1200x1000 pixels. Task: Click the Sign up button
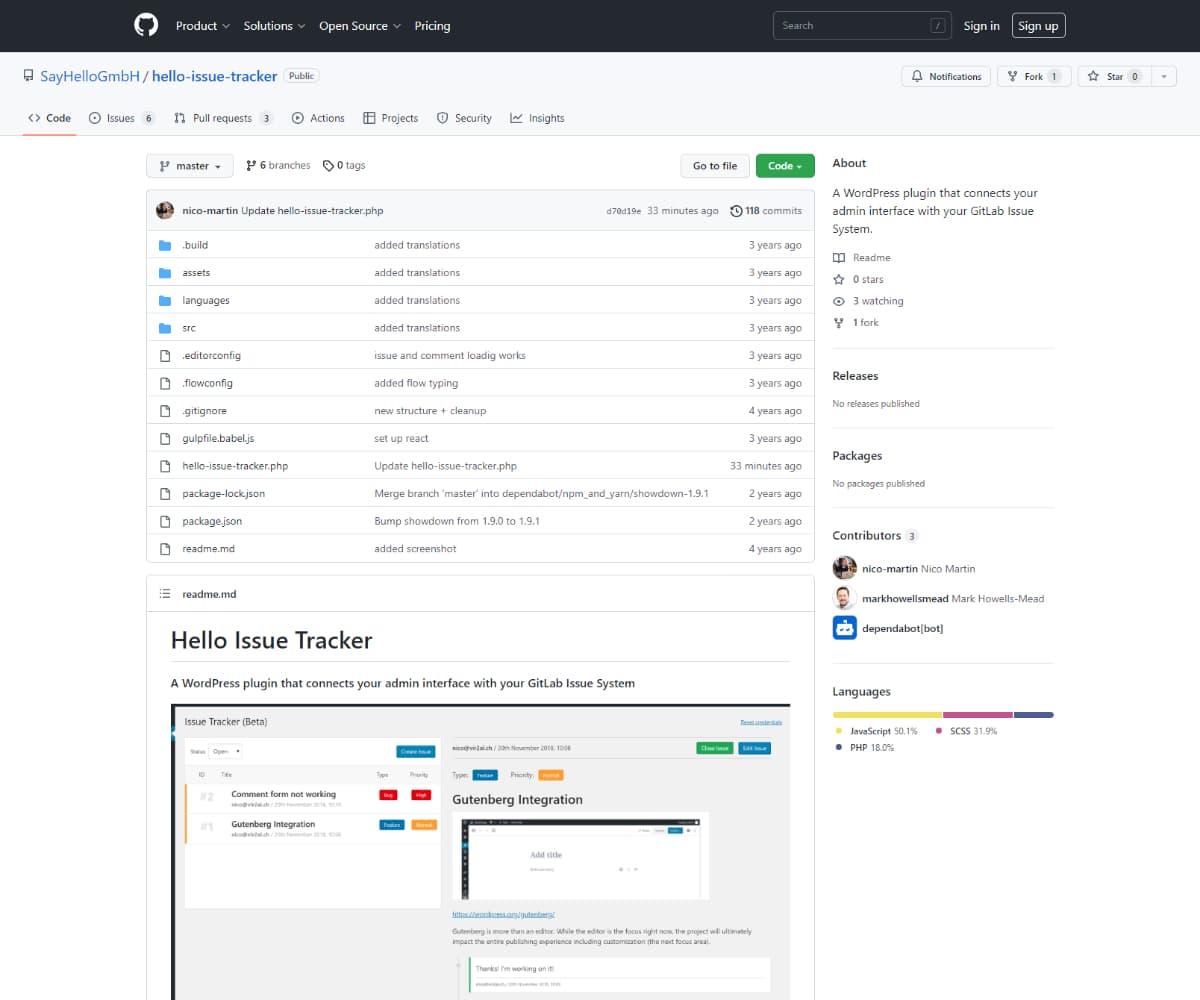coord(1038,26)
